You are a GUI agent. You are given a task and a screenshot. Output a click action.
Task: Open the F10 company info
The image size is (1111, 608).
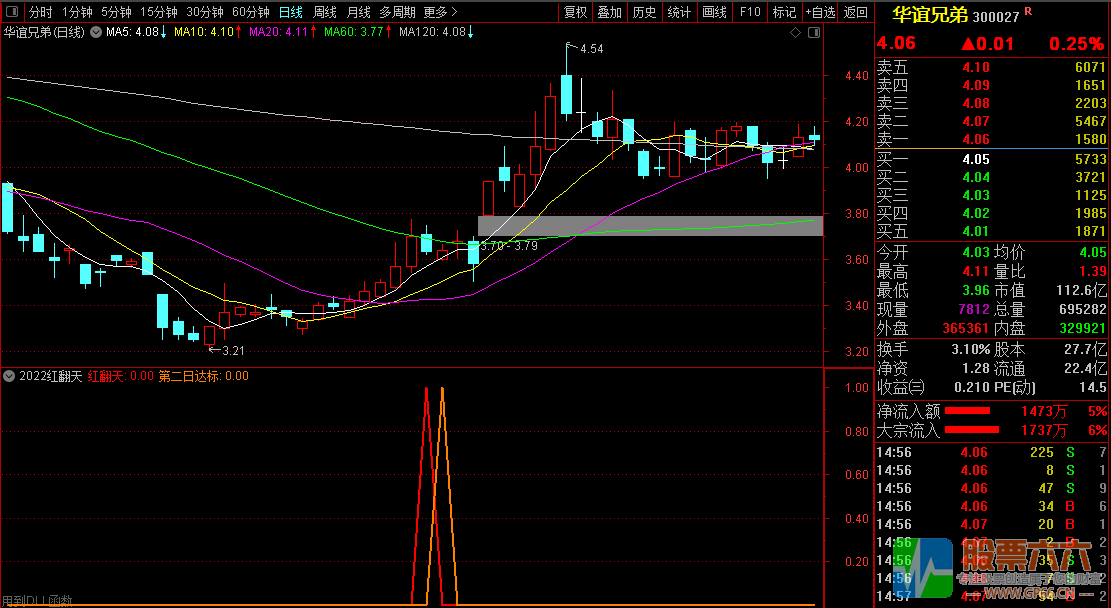[749, 12]
